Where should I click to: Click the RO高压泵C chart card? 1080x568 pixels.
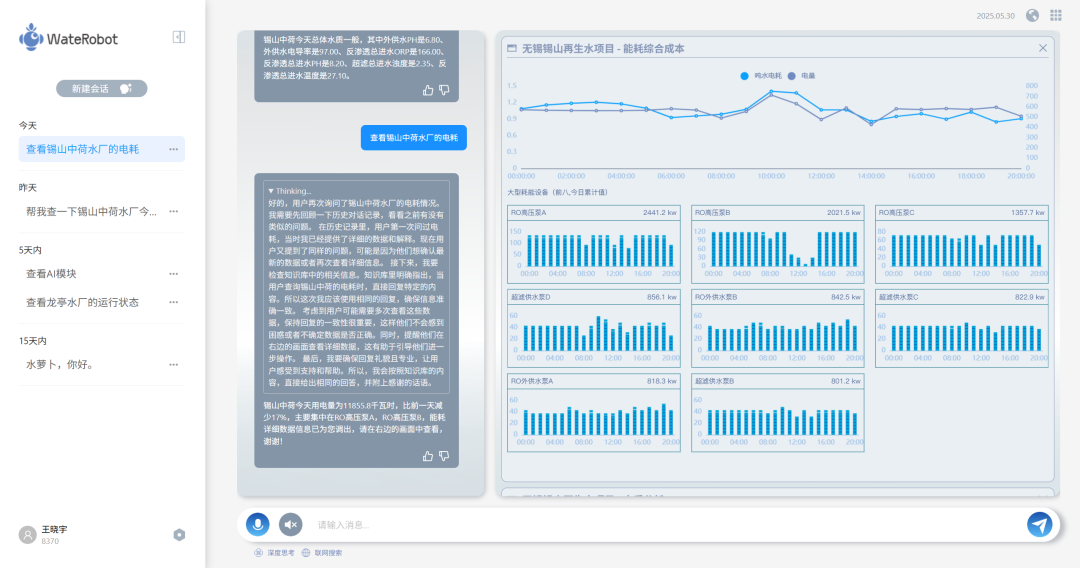pyautogui.click(x=962, y=244)
